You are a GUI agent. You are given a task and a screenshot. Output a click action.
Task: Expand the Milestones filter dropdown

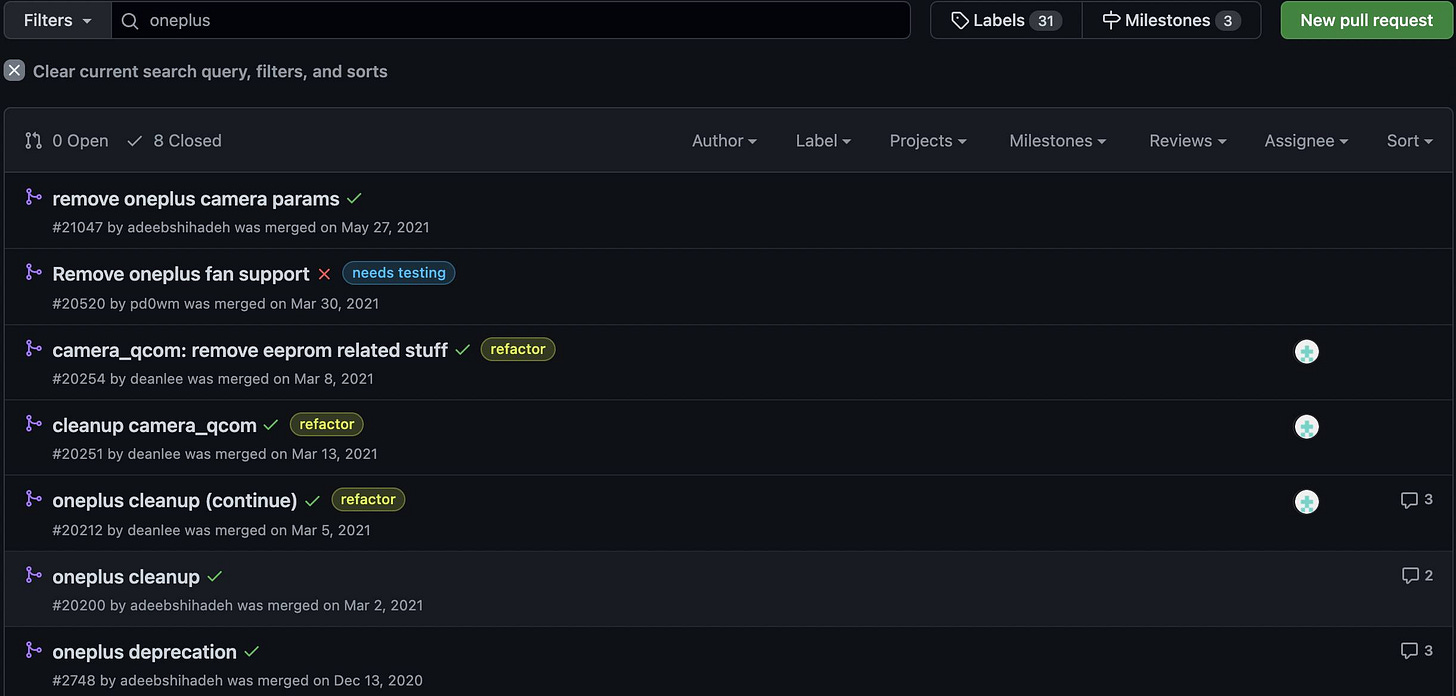1058,141
